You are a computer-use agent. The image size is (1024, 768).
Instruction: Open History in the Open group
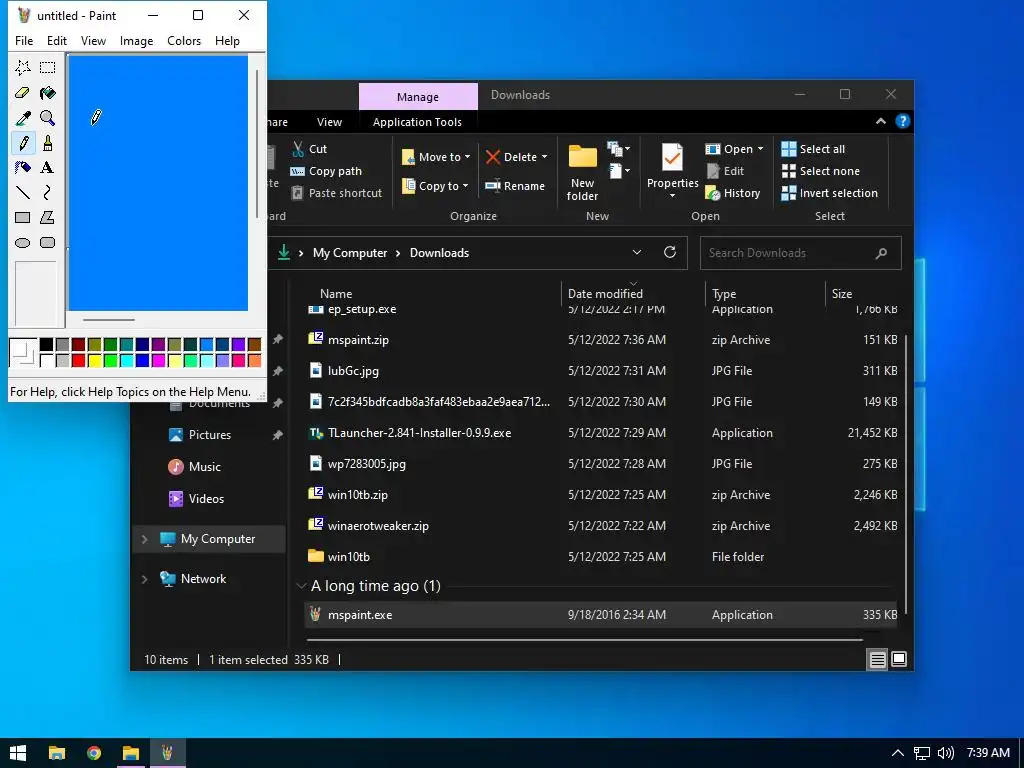tap(733, 193)
